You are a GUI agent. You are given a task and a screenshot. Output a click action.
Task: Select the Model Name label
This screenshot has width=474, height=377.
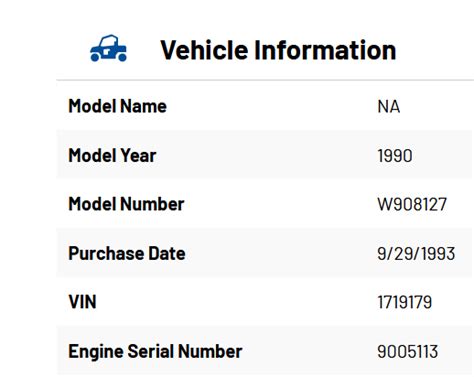point(117,106)
